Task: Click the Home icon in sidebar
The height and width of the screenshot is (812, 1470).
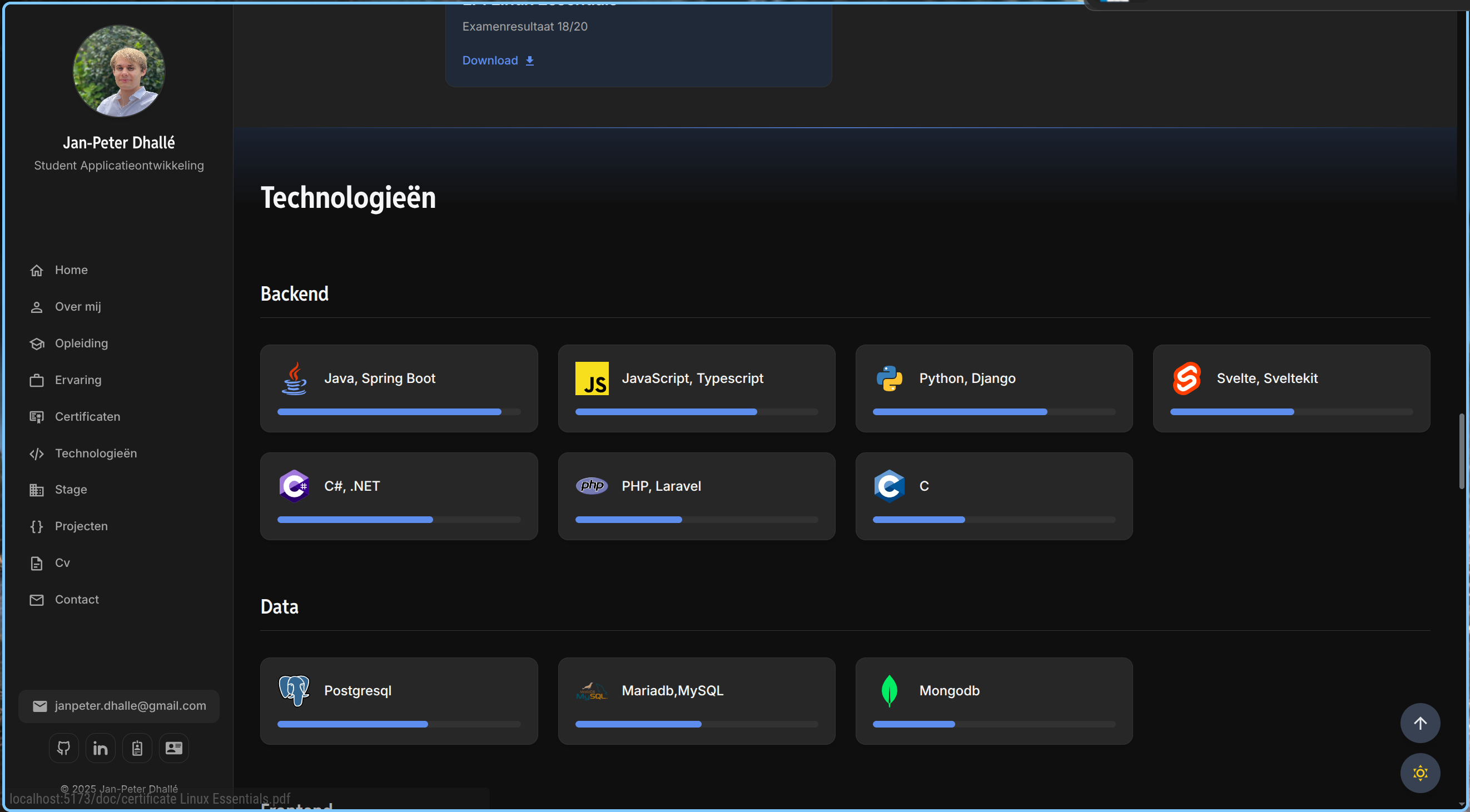Action: click(37, 271)
